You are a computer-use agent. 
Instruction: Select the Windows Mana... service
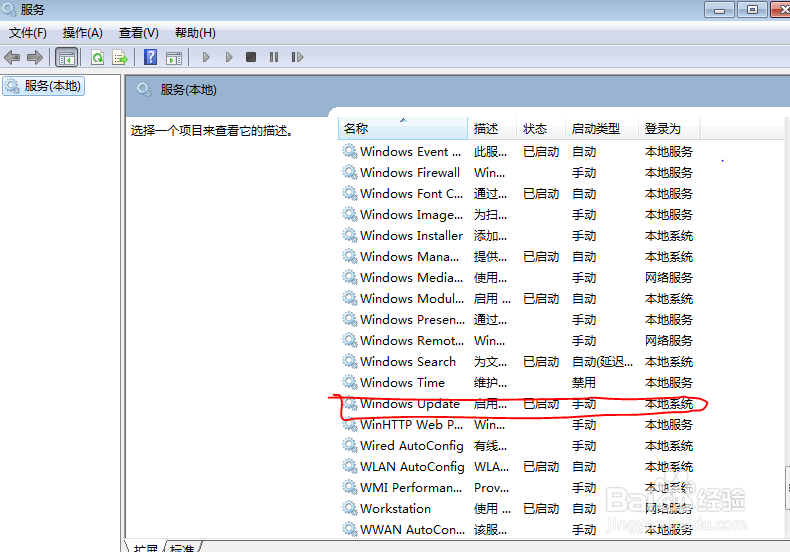coord(518,256)
